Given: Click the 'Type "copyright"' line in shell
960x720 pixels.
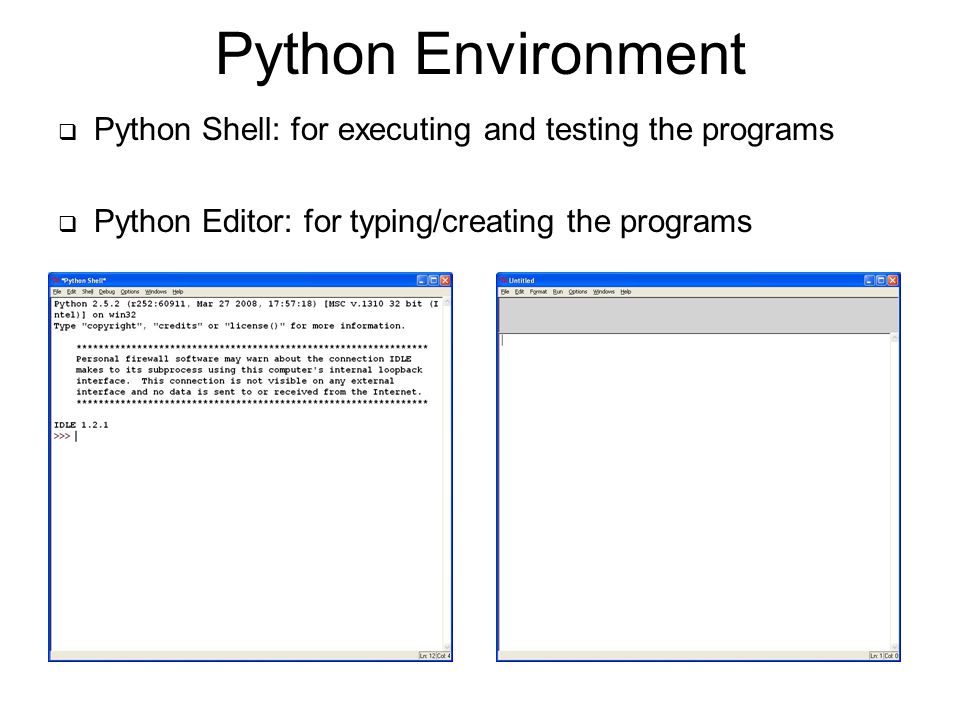Looking at the screenshot, I should click(229, 326).
